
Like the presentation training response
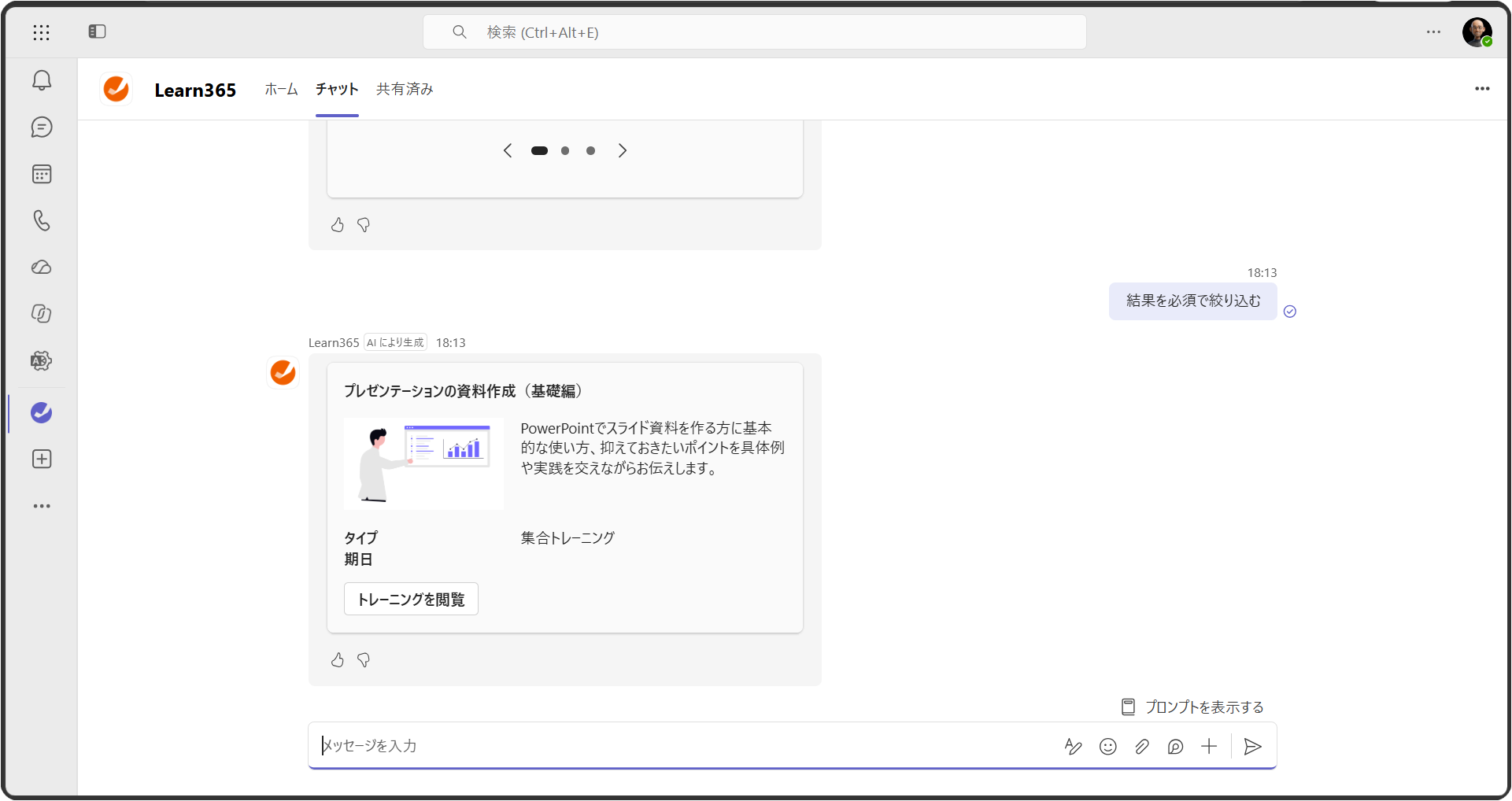(338, 660)
